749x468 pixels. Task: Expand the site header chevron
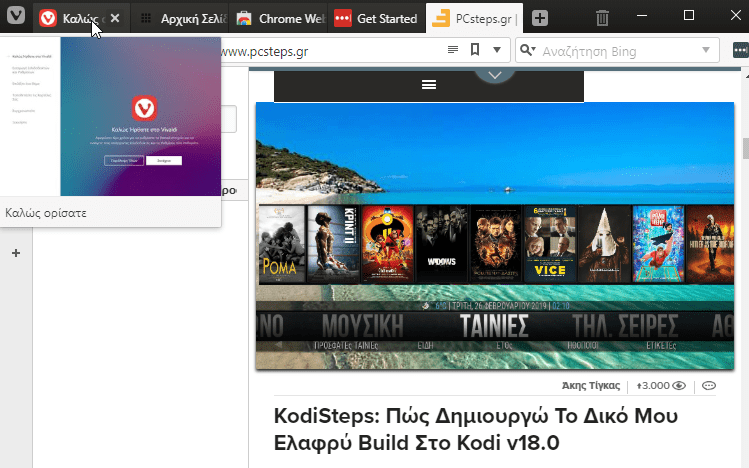coord(495,75)
